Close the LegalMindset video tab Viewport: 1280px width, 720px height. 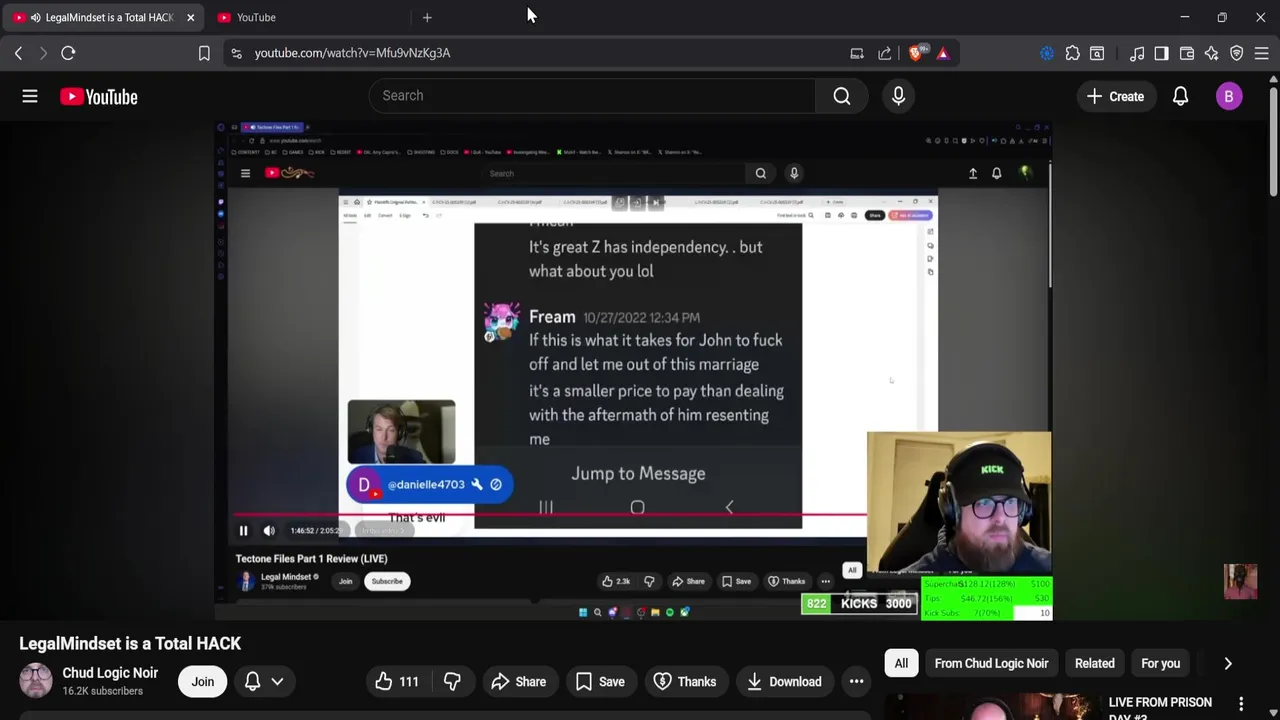point(190,17)
